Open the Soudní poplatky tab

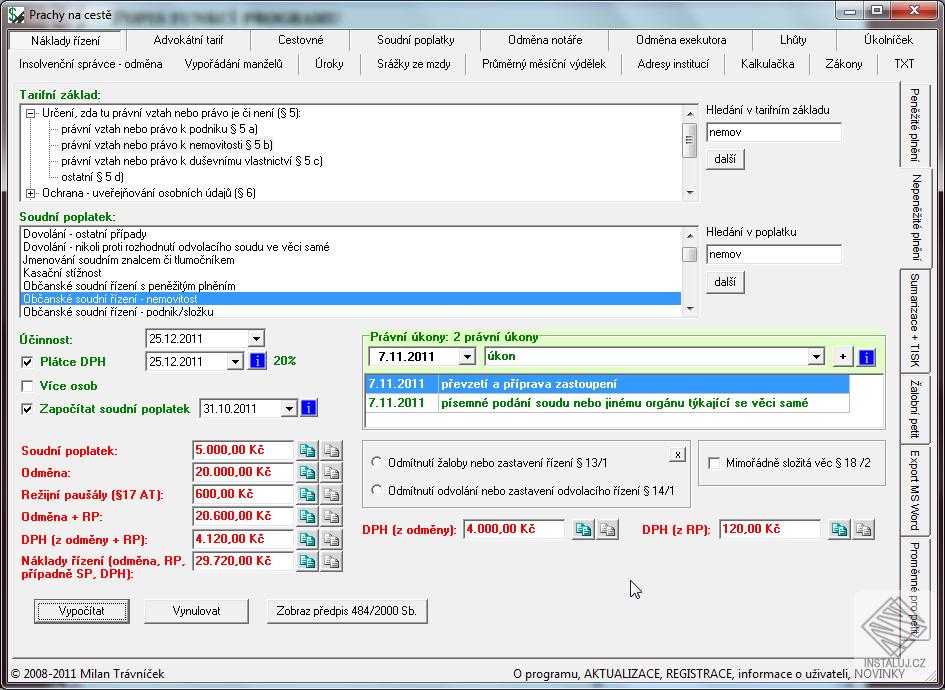[415, 41]
